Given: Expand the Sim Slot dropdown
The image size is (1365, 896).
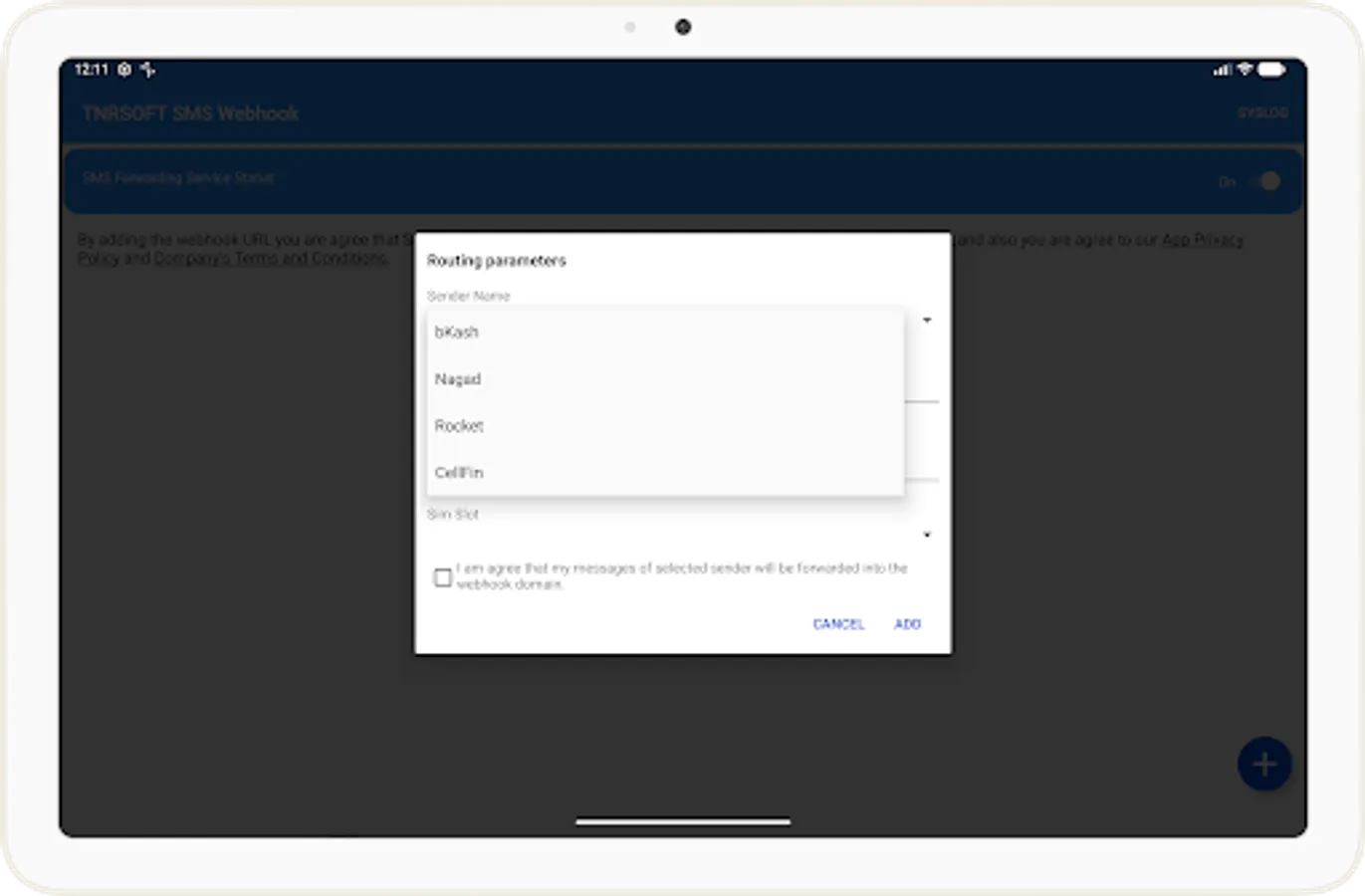Looking at the screenshot, I should 927,535.
